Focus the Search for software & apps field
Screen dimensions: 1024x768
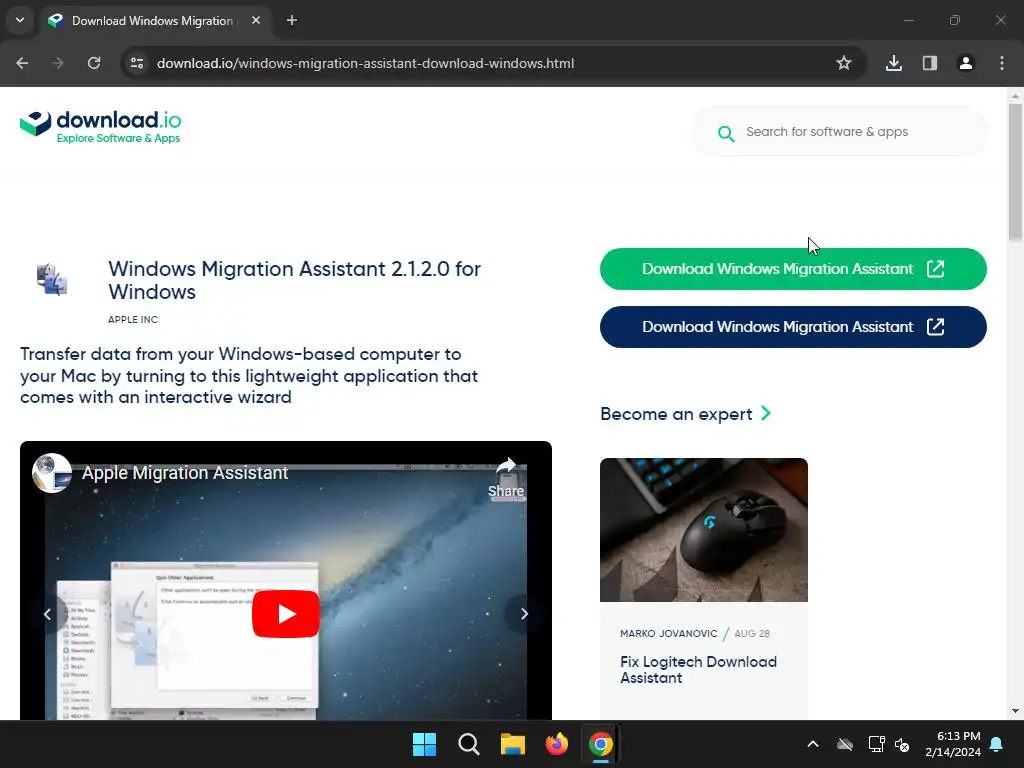coord(839,132)
